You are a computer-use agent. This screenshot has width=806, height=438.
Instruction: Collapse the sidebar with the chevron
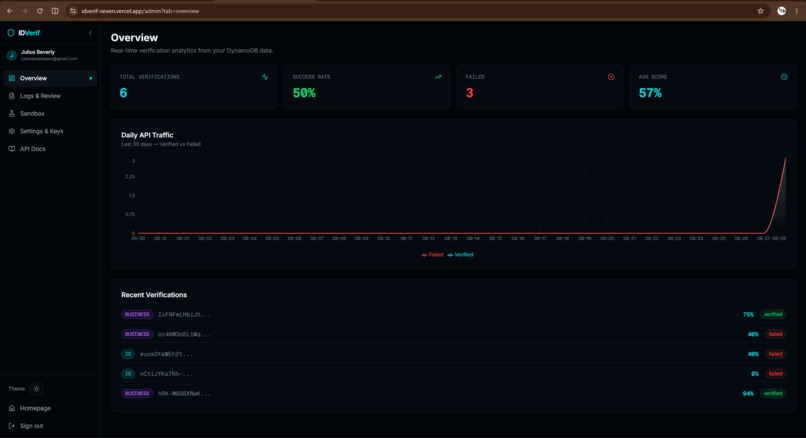coord(90,33)
